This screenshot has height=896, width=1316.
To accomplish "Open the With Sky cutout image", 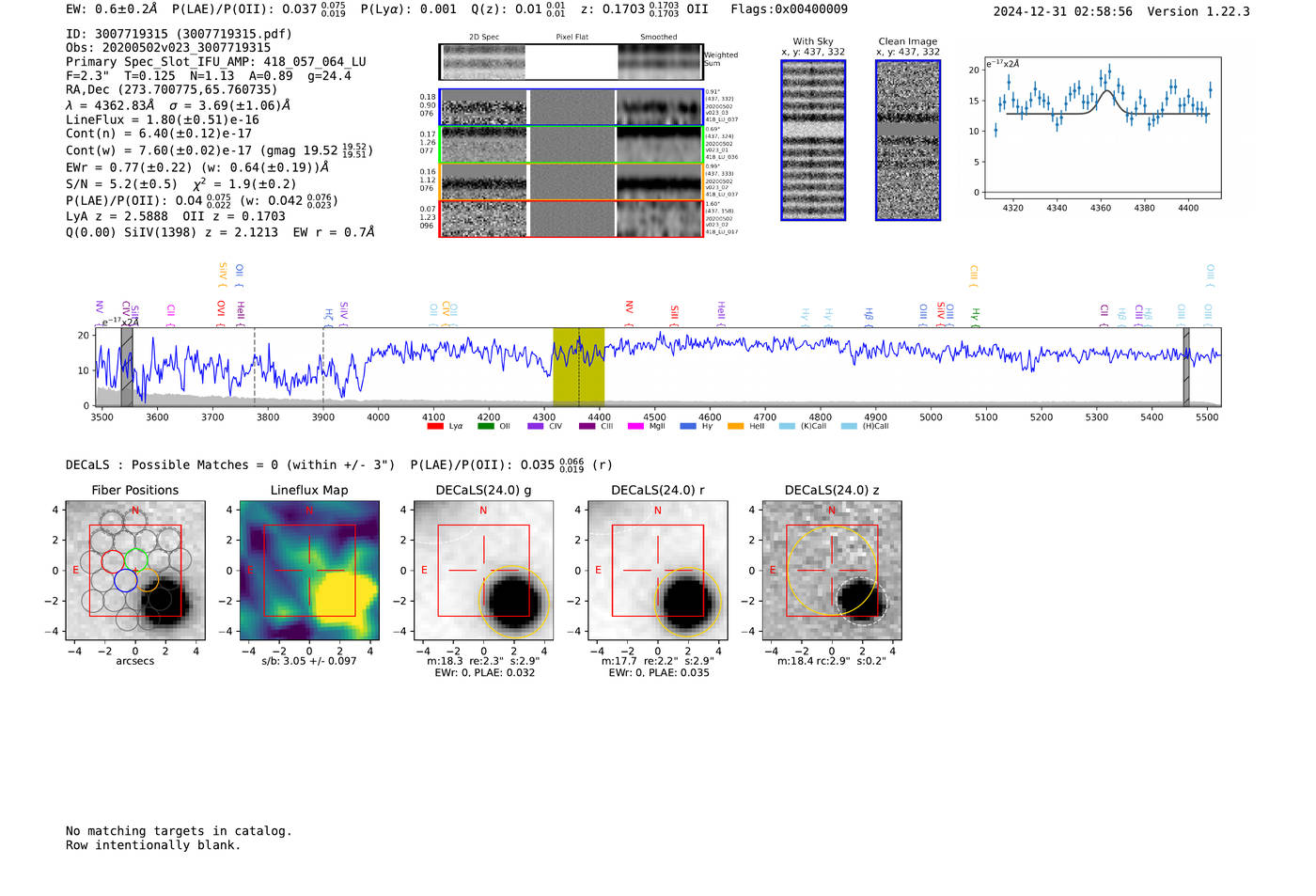I will (x=813, y=140).
